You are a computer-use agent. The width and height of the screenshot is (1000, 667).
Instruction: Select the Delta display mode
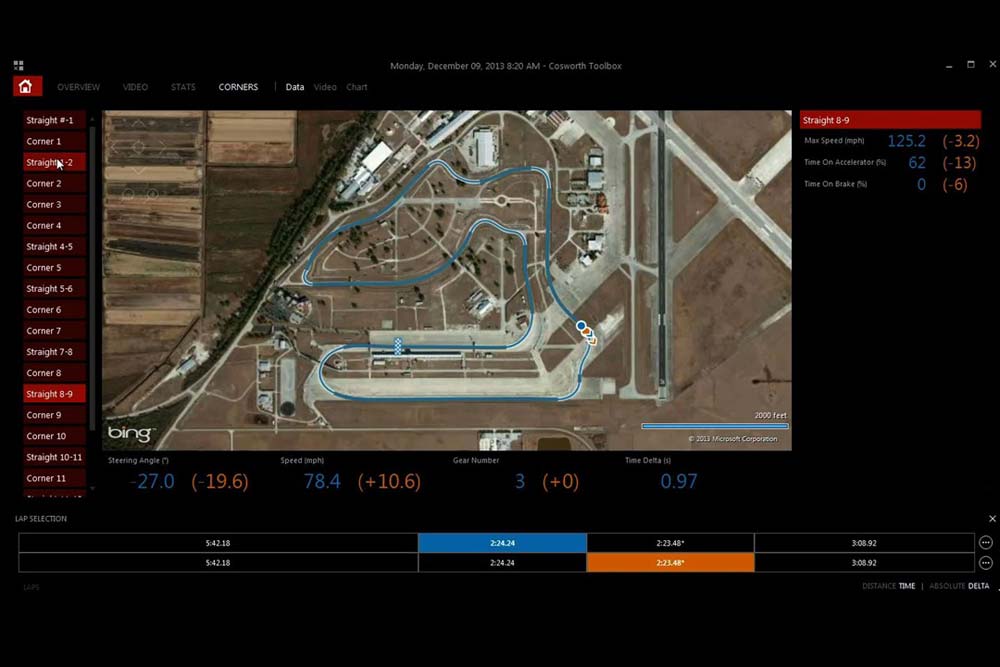coord(978,586)
